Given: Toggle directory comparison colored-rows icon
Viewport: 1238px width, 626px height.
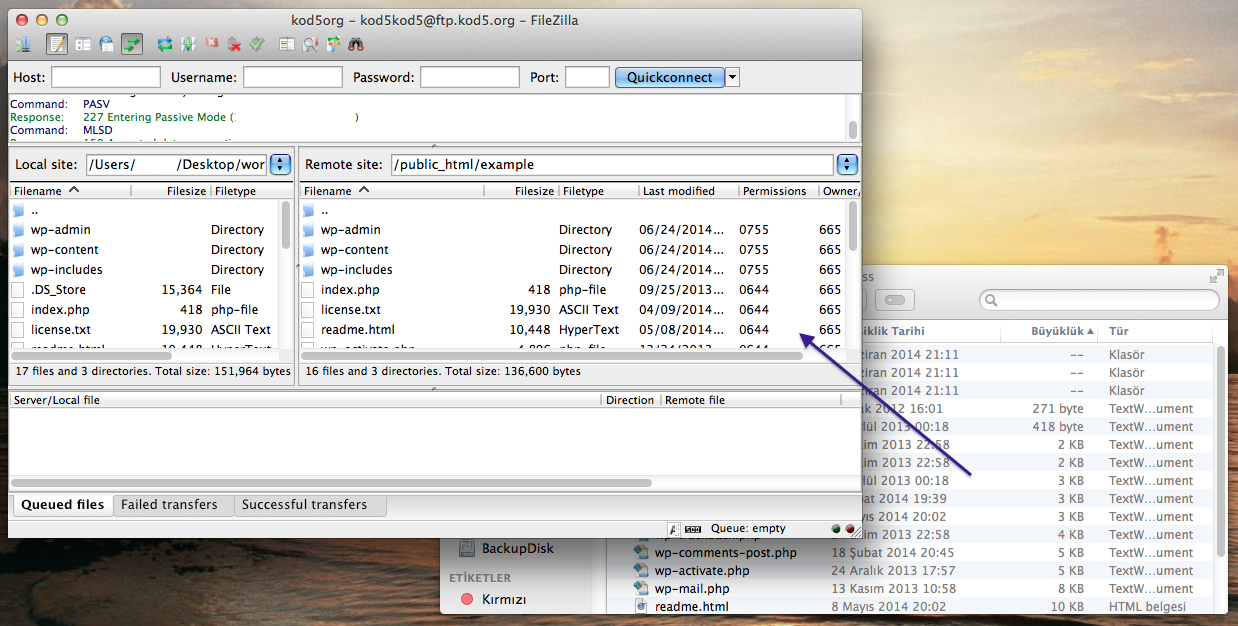Looking at the screenshot, I should tap(287, 44).
